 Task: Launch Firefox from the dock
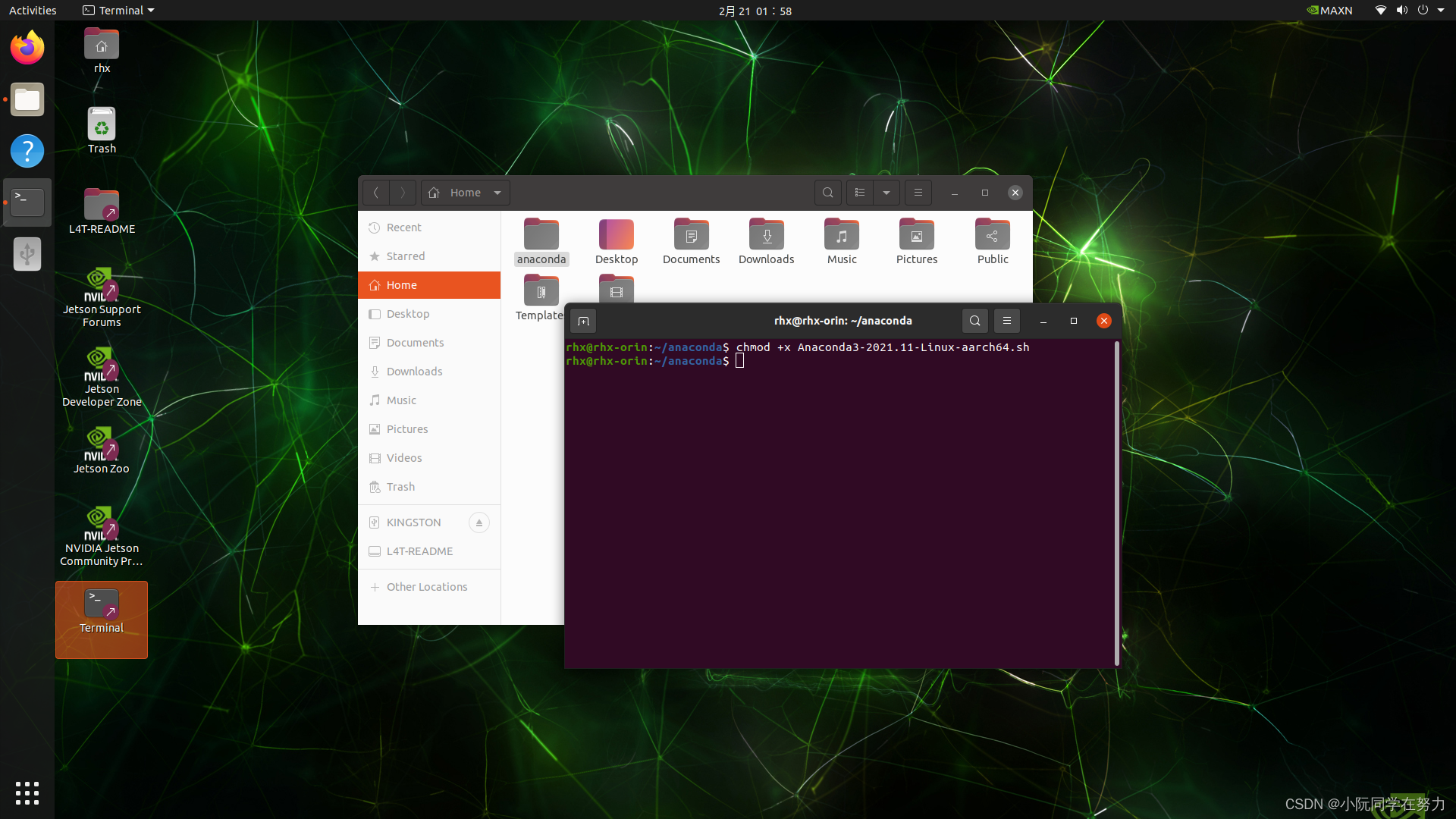click(27, 47)
